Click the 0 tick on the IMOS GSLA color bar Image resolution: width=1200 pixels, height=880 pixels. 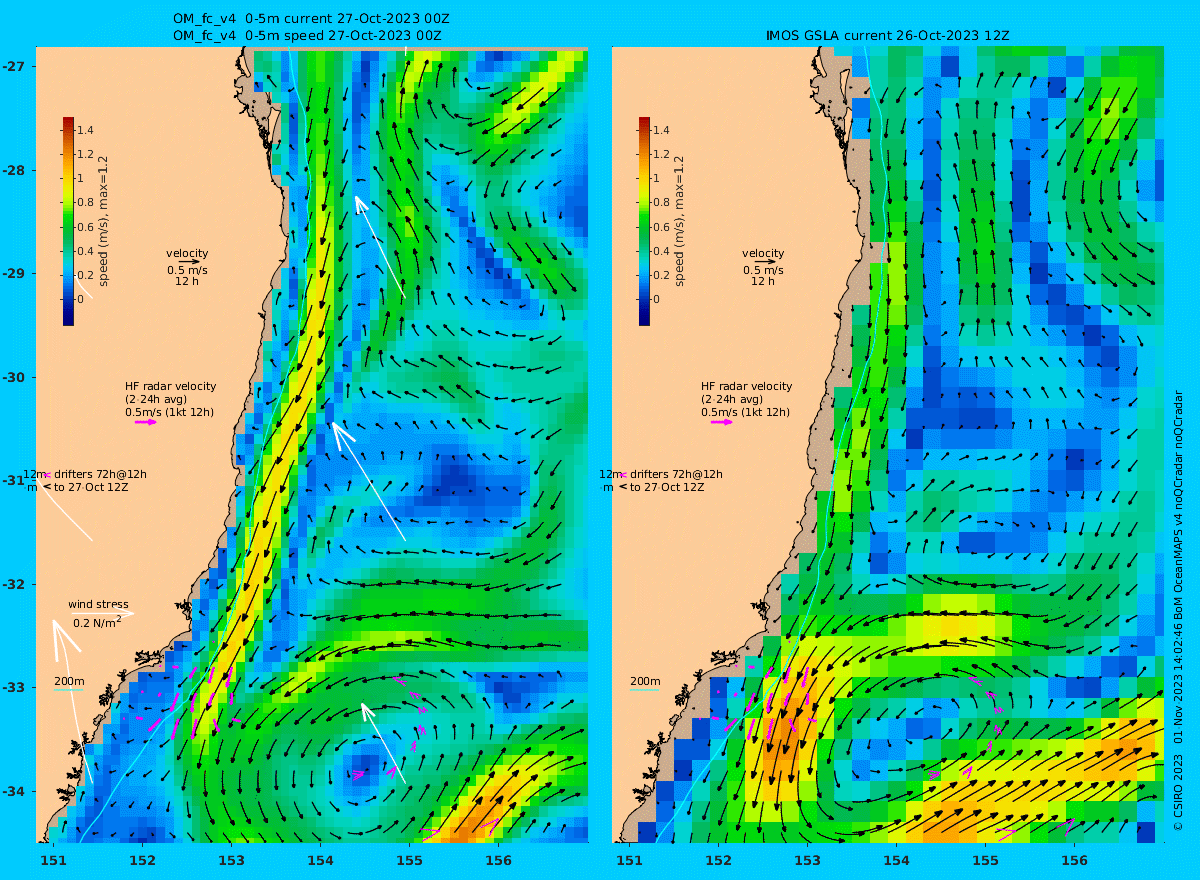(657, 299)
